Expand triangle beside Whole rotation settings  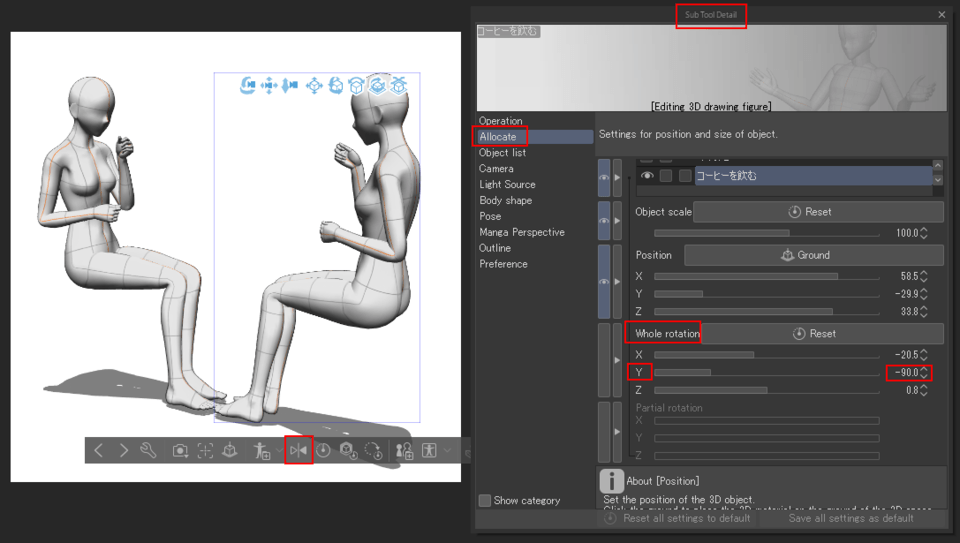617,360
